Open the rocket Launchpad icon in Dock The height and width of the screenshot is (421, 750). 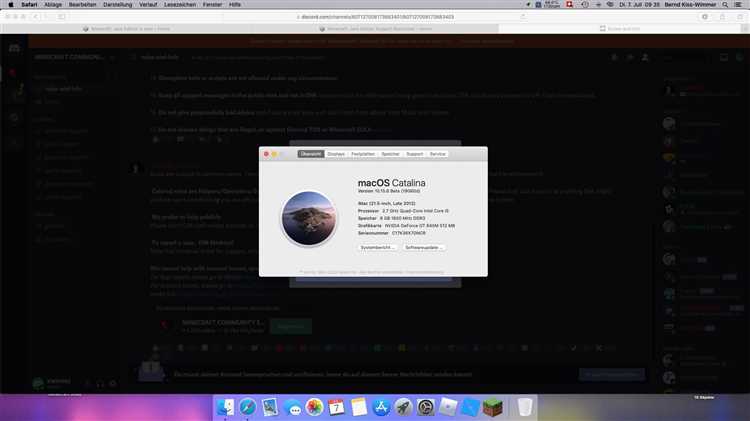[x=403, y=407]
